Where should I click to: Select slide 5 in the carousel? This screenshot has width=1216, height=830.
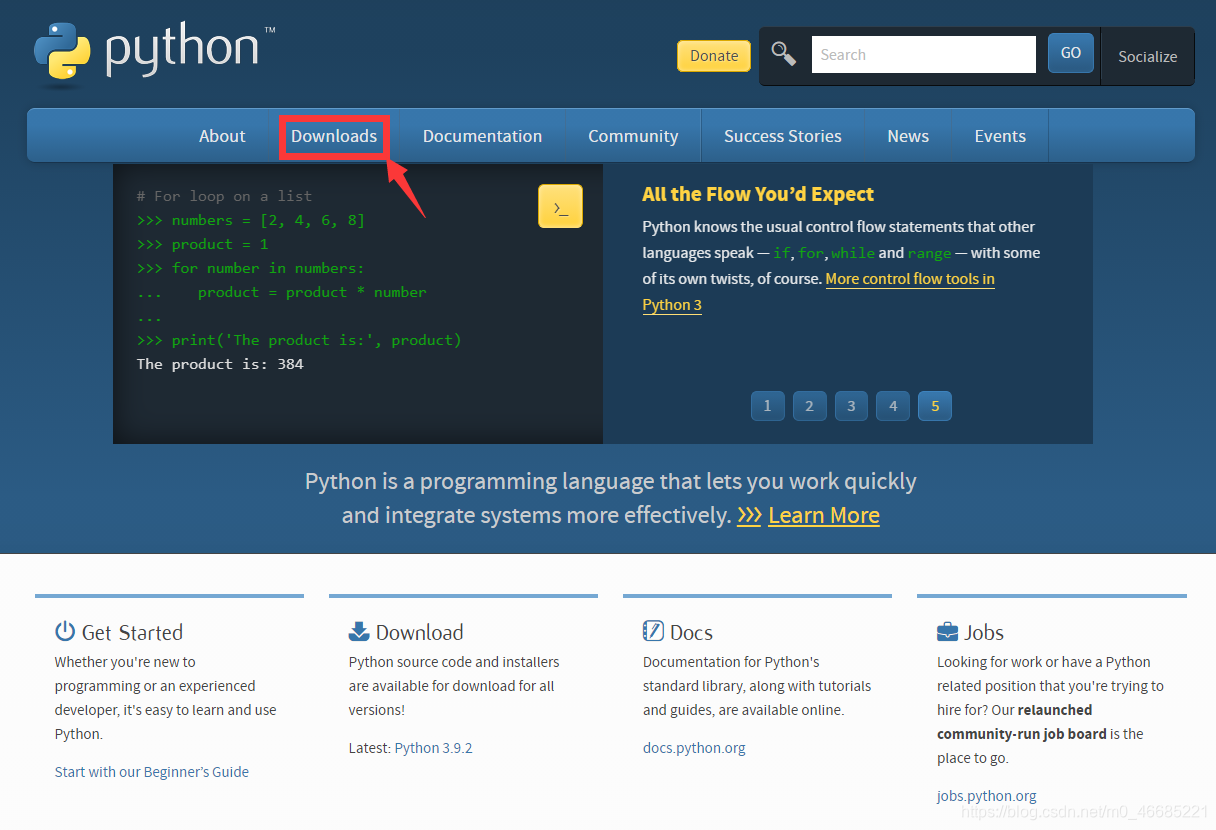click(935, 406)
